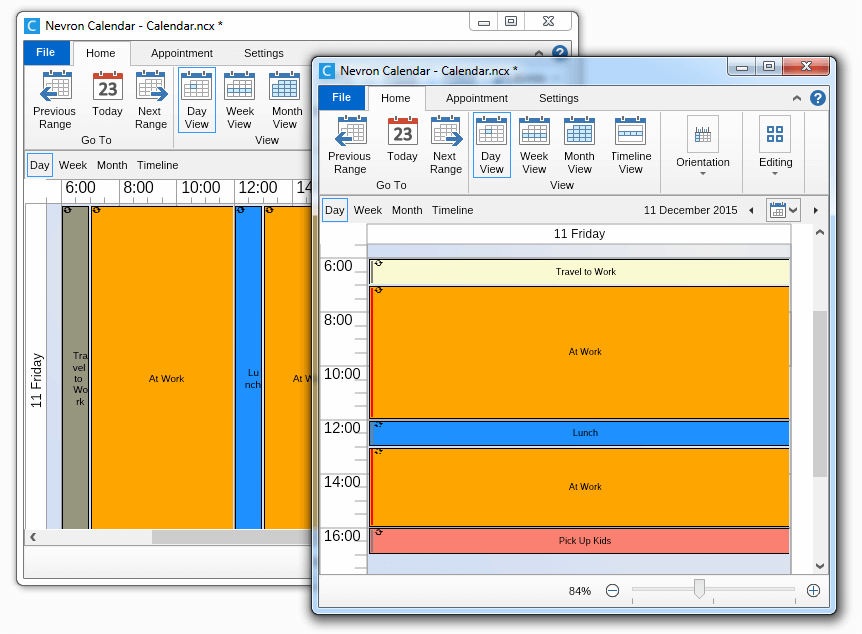Image resolution: width=862 pixels, height=634 pixels.
Task: Select Timeline View icon in the ribbon
Action: (630, 132)
